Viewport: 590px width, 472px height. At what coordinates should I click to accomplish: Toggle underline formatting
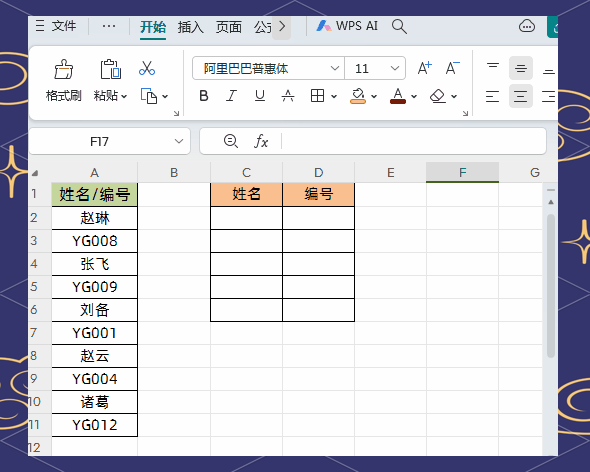pos(260,96)
